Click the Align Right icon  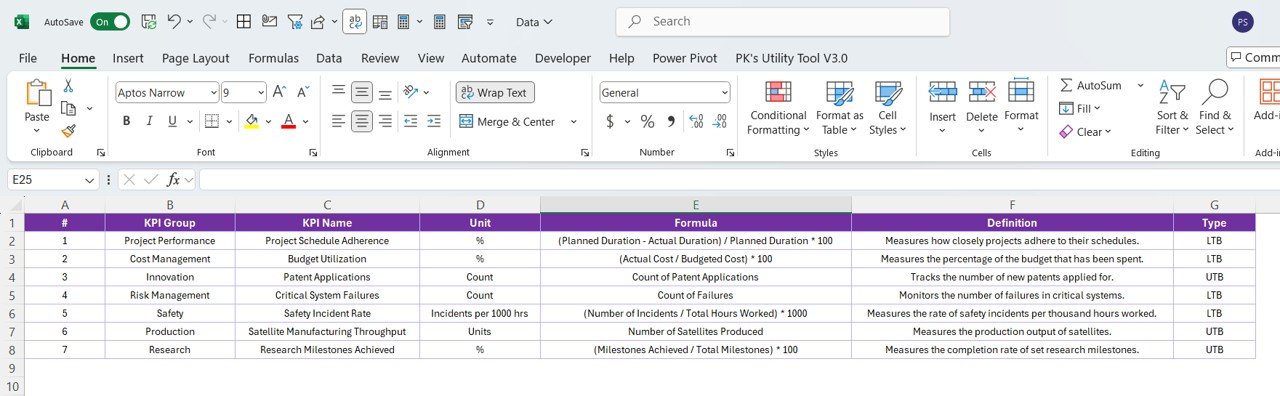tap(385, 121)
